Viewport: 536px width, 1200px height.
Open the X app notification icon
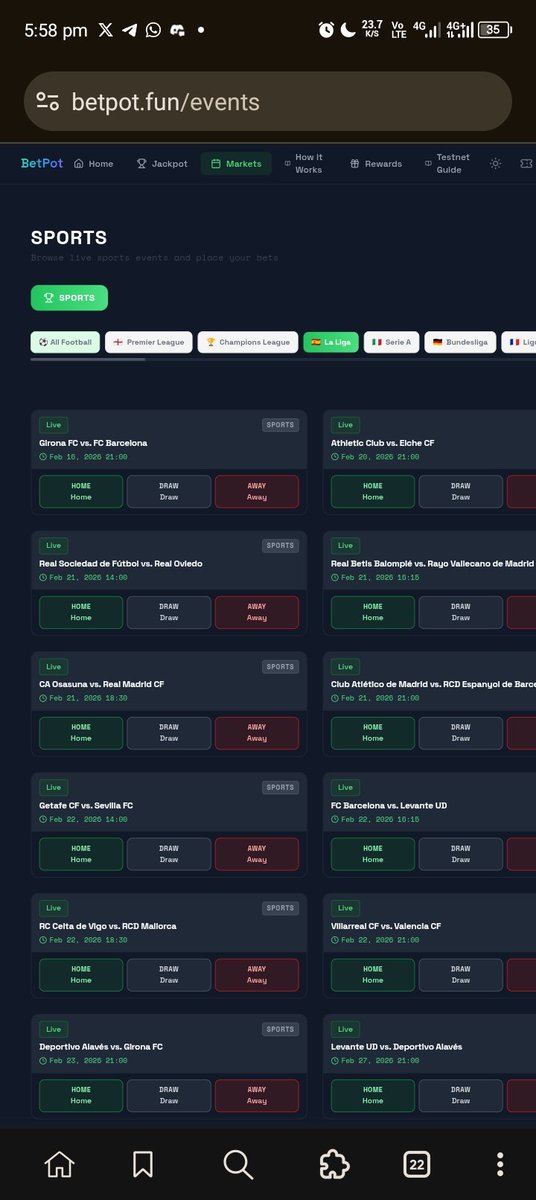(x=106, y=30)
